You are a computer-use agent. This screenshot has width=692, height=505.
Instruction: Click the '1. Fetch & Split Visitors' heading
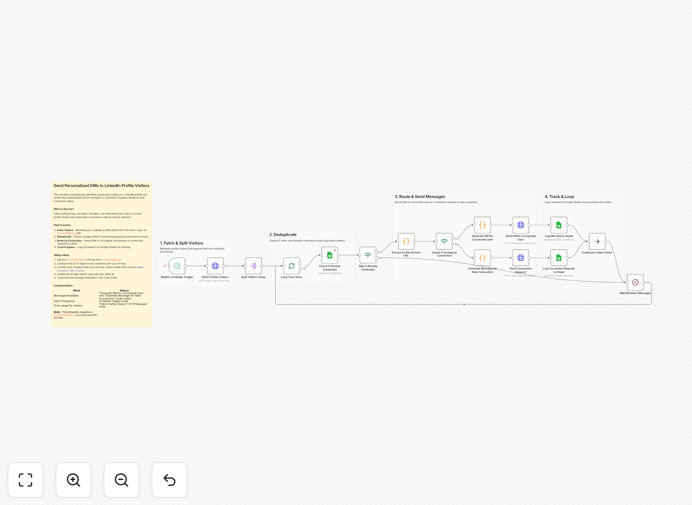tap(181, 243)
